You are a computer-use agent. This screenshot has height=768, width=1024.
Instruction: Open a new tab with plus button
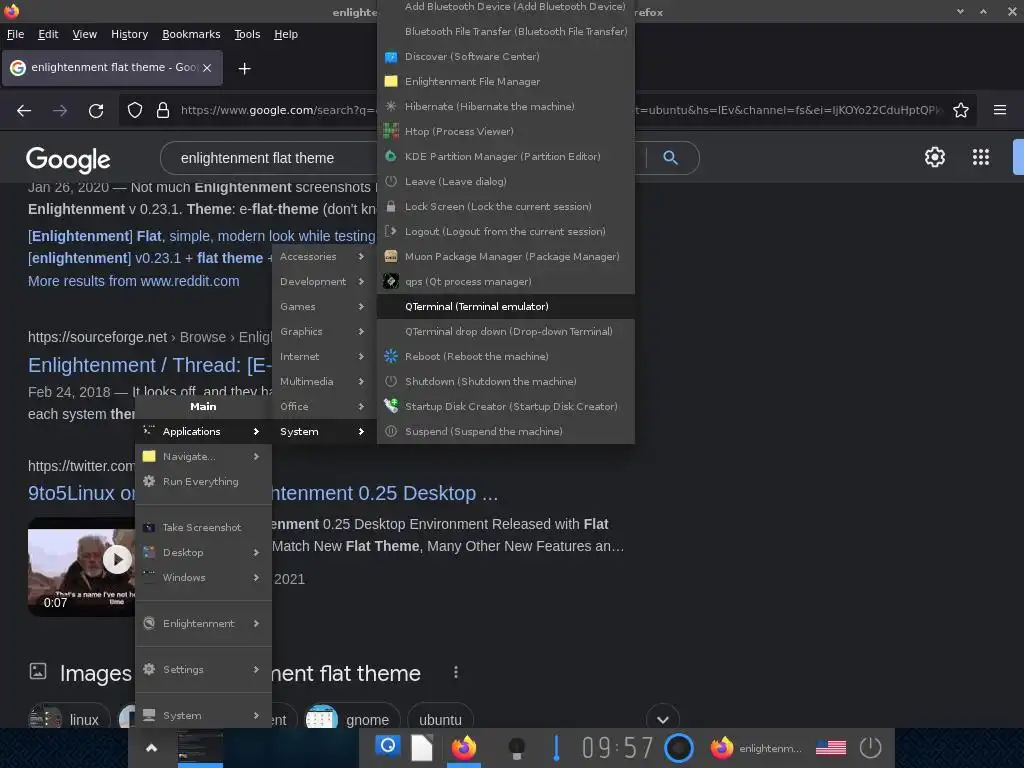pyautogui.click(x=244, y=69)
